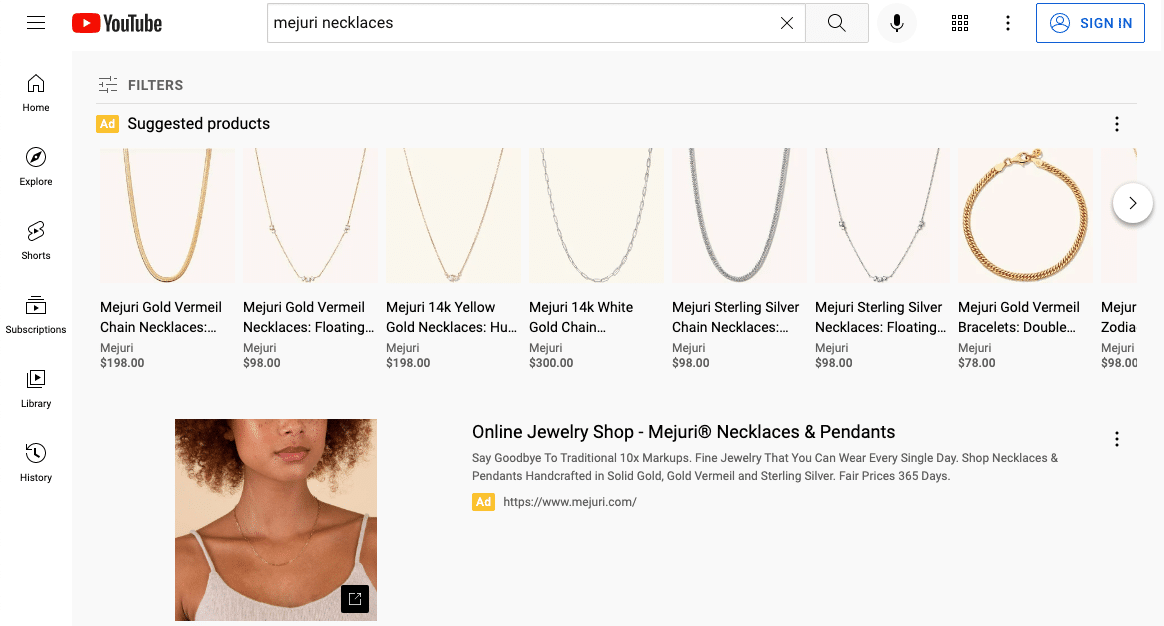Open Online Jewelry Shop - Mejuri ad headline
The height and width of the screenshot is (626, 1164).
(x=684, y=432)
